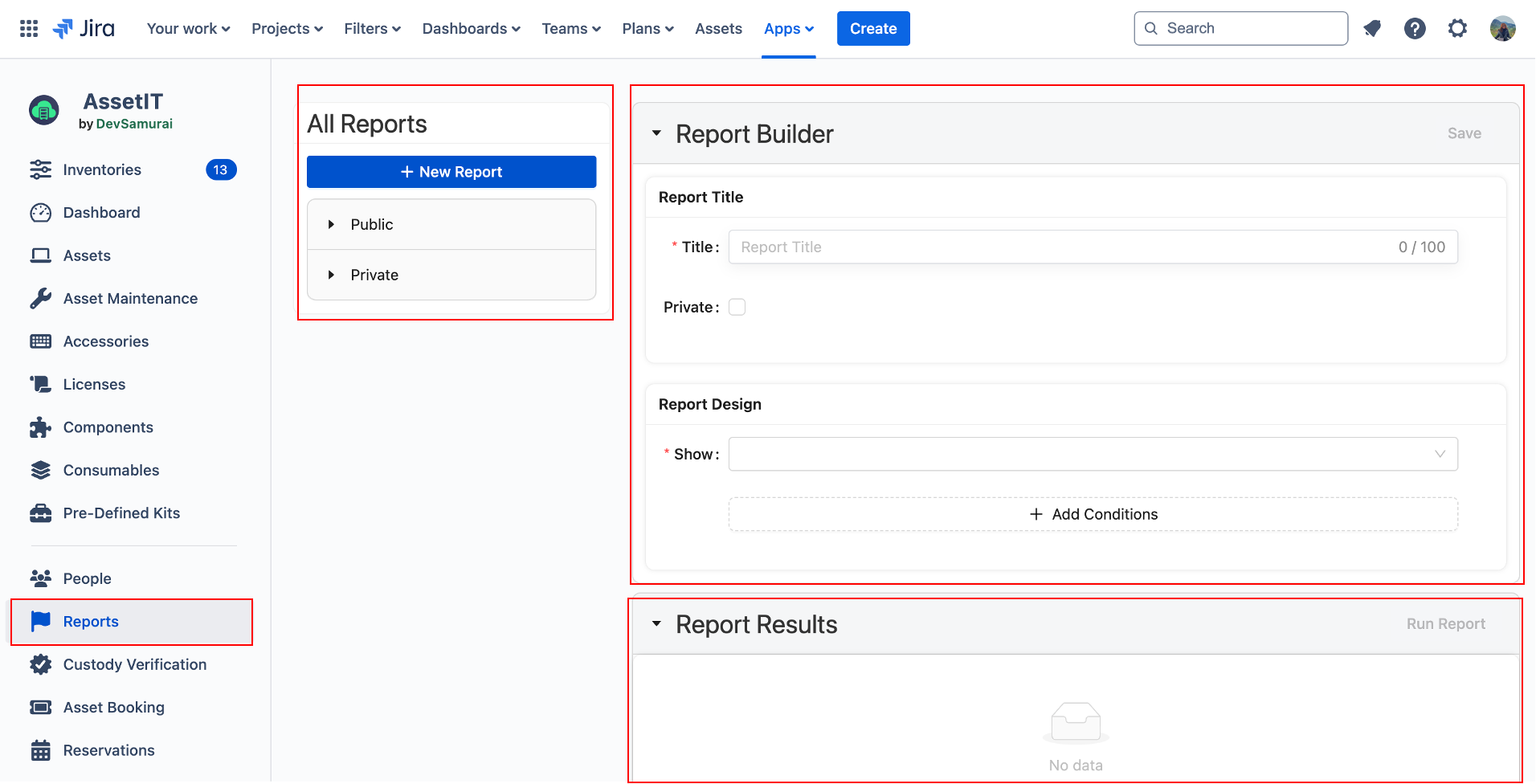1536x784 pixels.
Task: Expand the Private reports group
Action: (x=331, y=276)
